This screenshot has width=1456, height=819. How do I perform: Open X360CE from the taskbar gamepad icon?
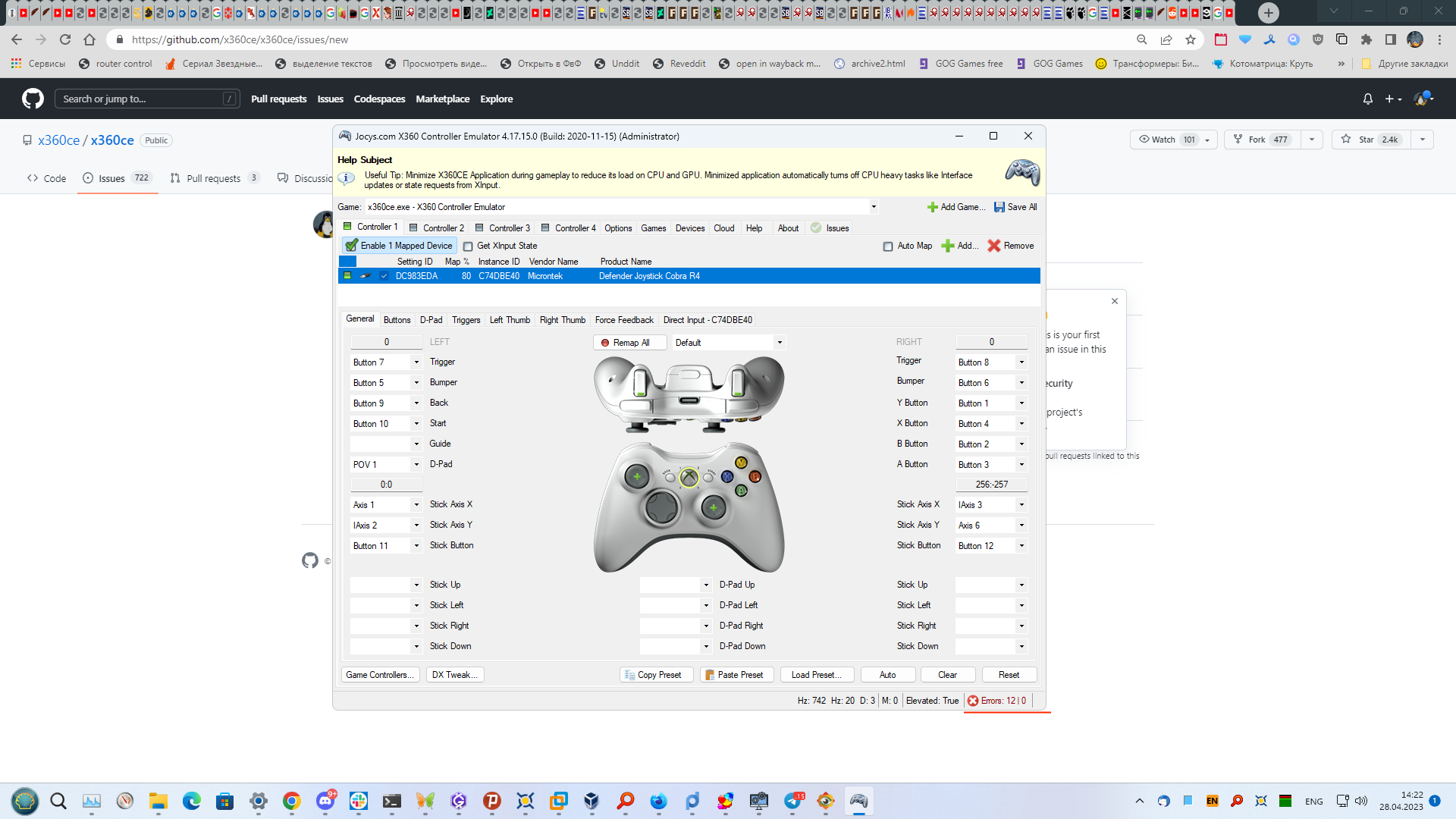(x=860, y=801)
